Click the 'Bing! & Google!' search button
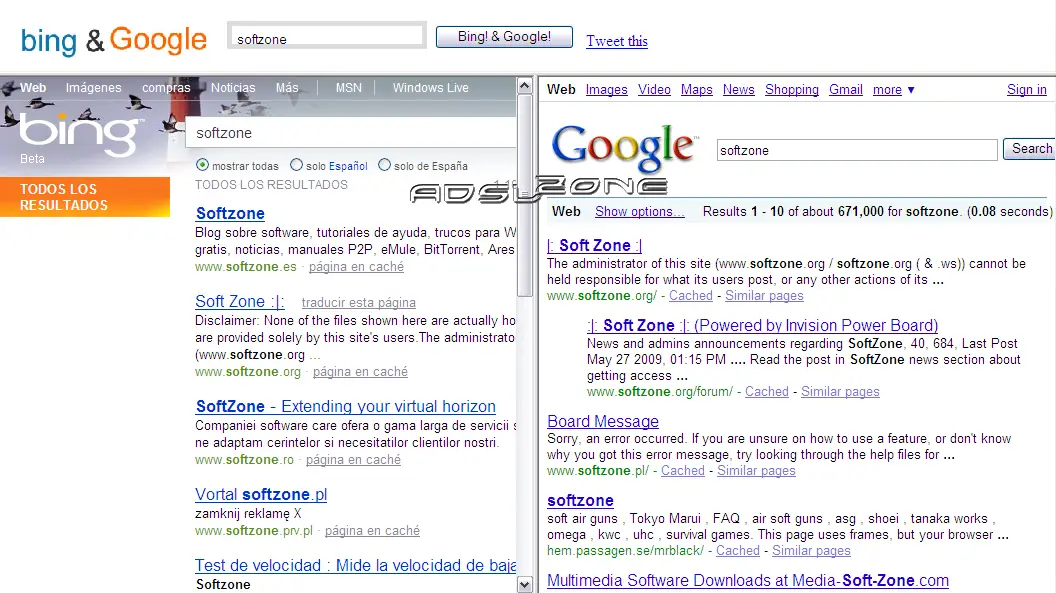This screenshot has height=593, width=1056. (504, 37)
